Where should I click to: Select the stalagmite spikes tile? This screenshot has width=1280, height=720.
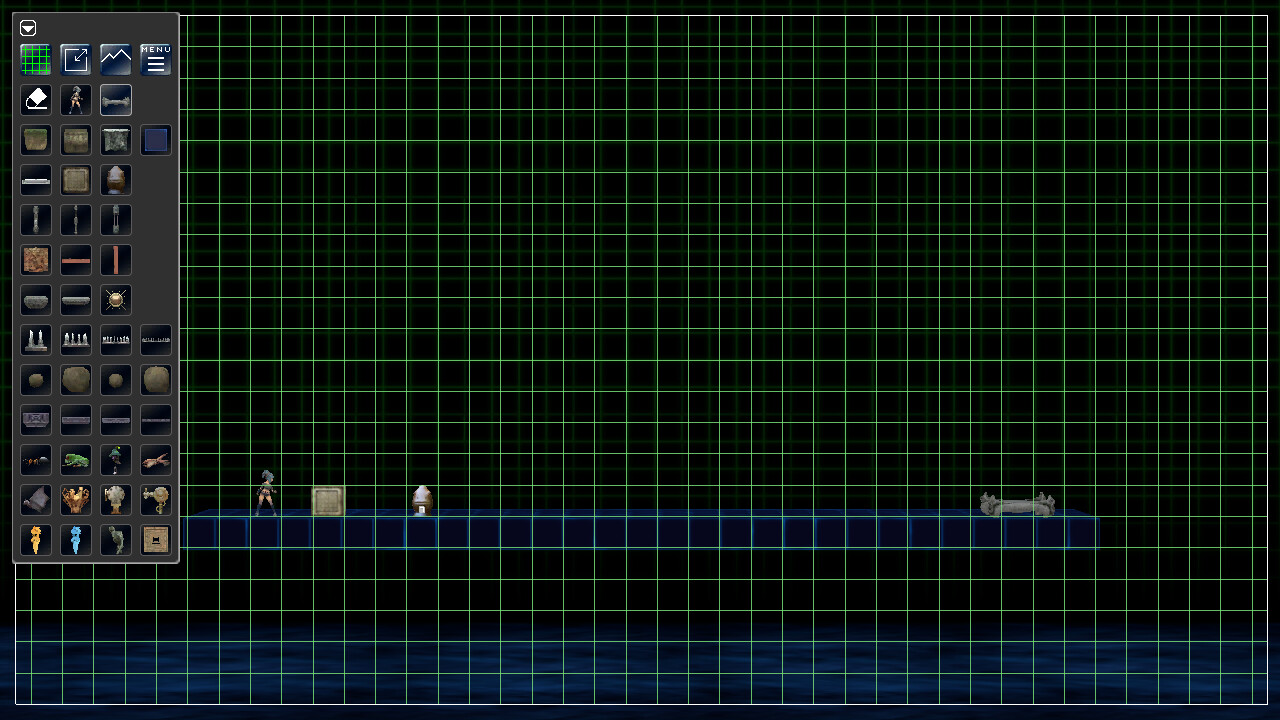click(x=36, y=340)
